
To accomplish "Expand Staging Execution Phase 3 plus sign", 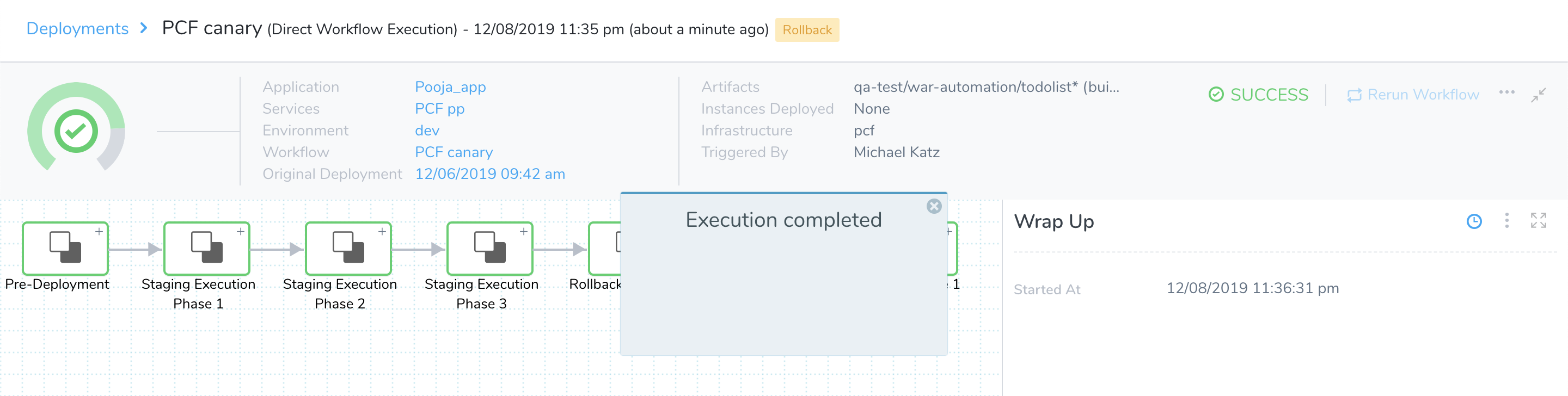I will [x=523, y=232].
